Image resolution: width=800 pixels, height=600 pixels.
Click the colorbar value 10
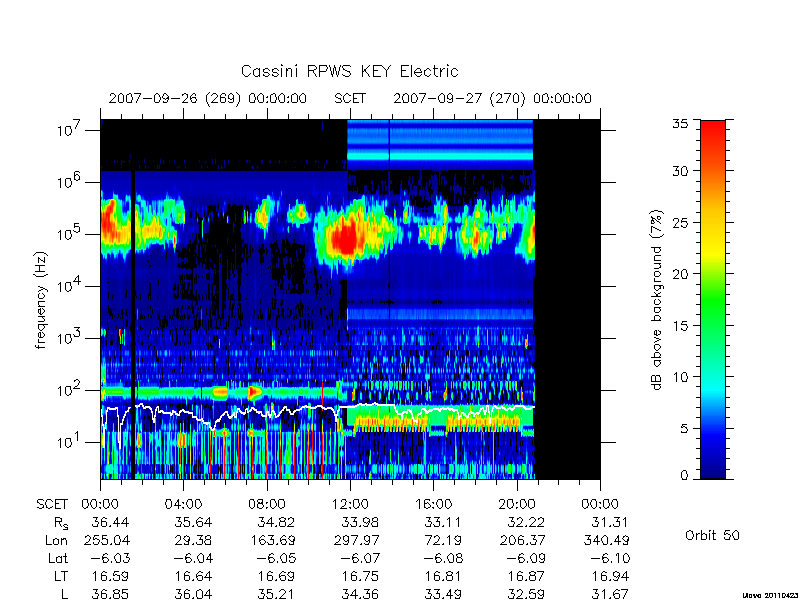(x=680, y=377)
